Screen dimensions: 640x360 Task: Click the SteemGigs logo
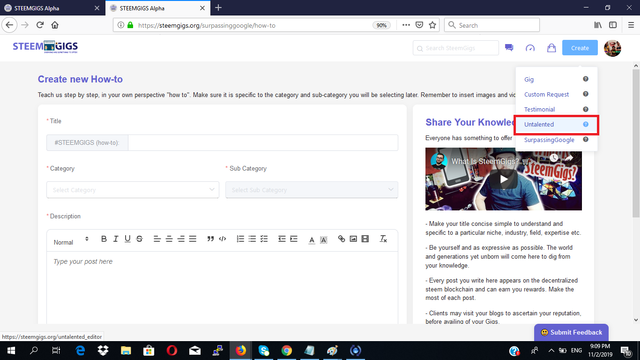point(45,47)
